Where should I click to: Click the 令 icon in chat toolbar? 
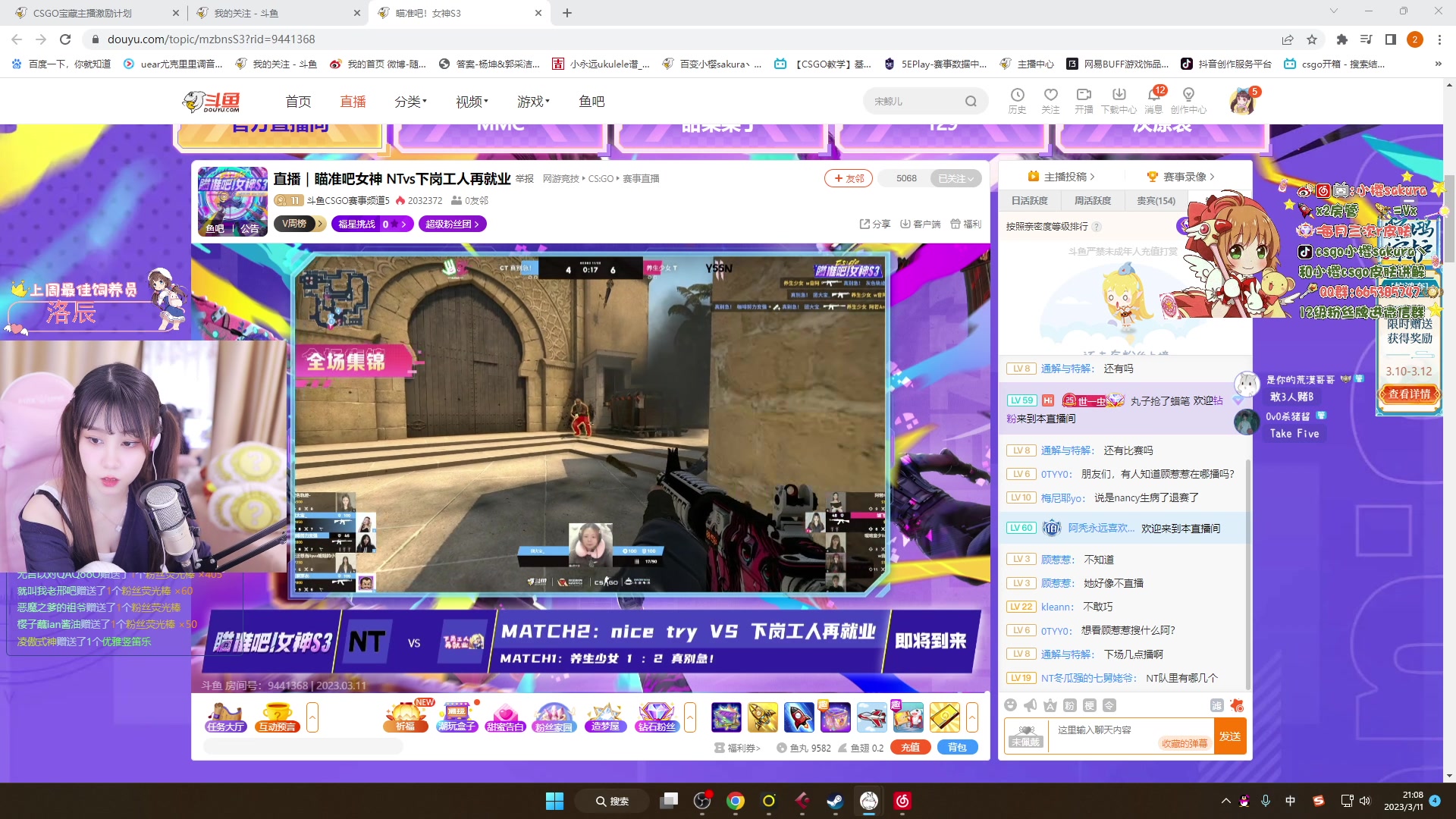(1109, 705)
